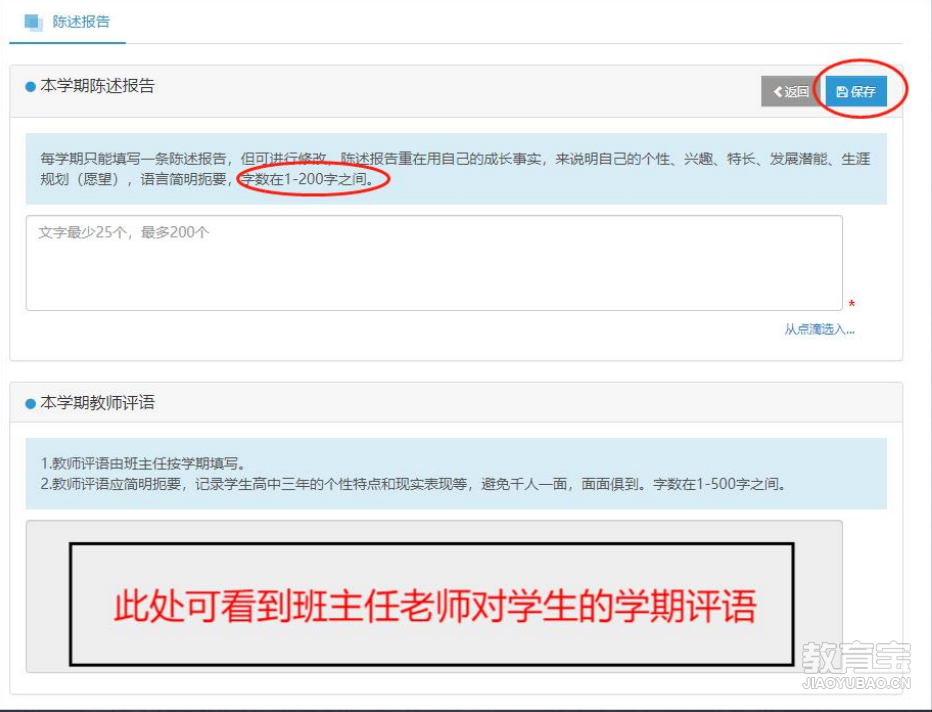Viewport: 932px width, 712px height.
Task: Save the report with the 保存 button
Action: point(856,92)
